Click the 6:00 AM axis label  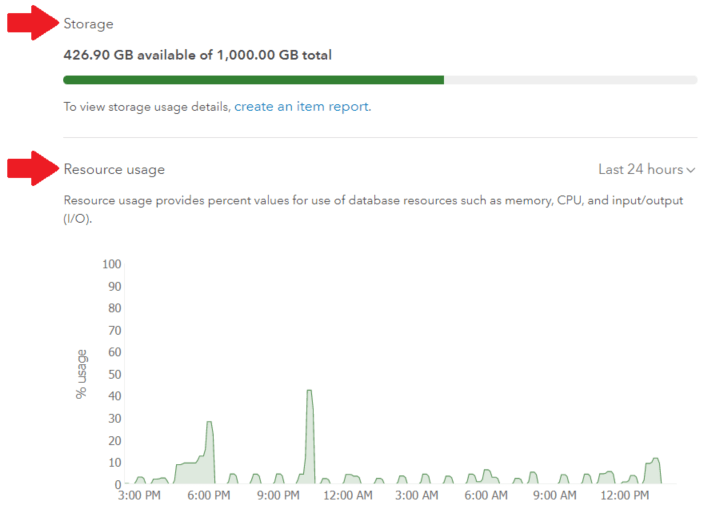click(x=487, y=494)
